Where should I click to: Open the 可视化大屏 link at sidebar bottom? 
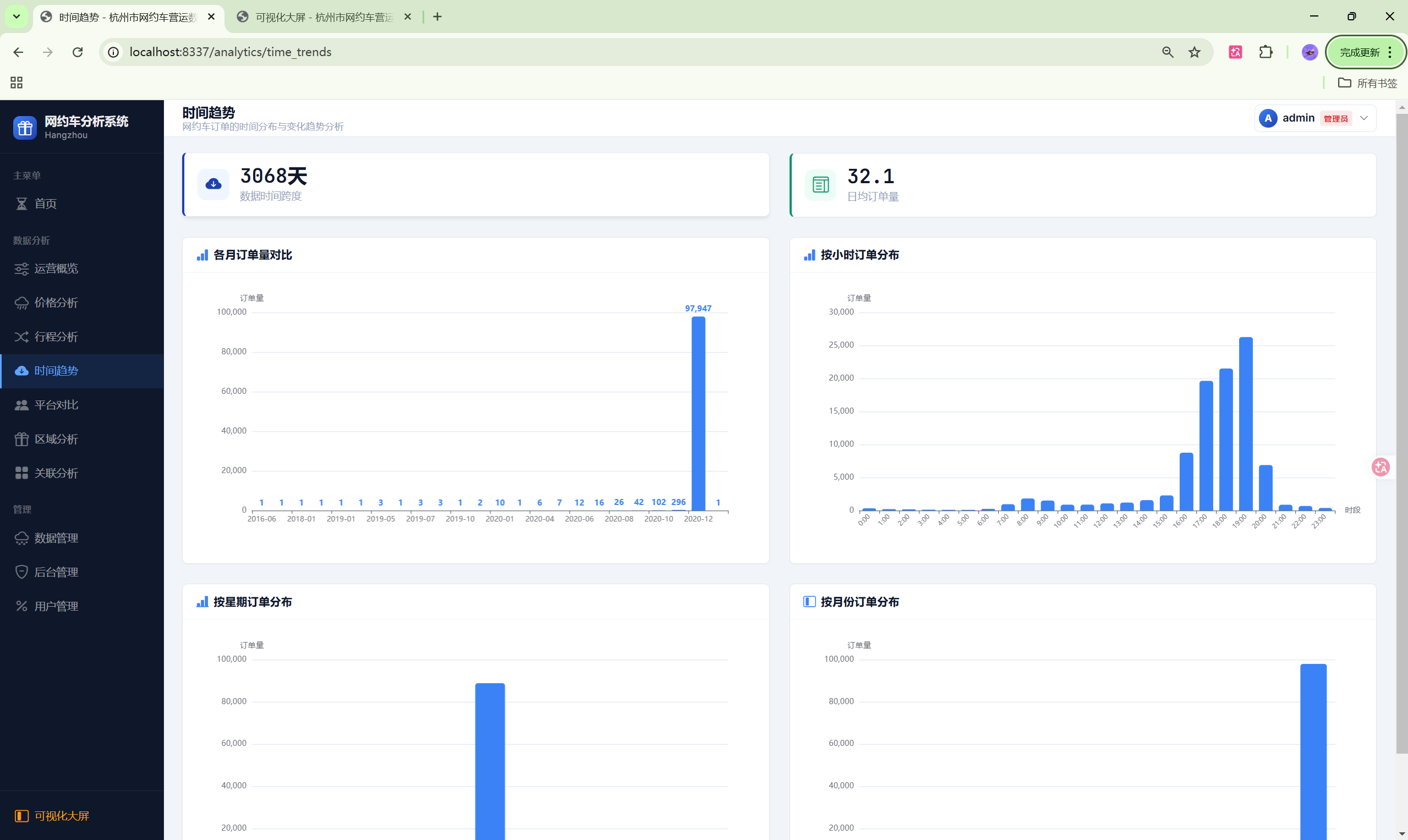pyautogui.click(x=61, y=816)
